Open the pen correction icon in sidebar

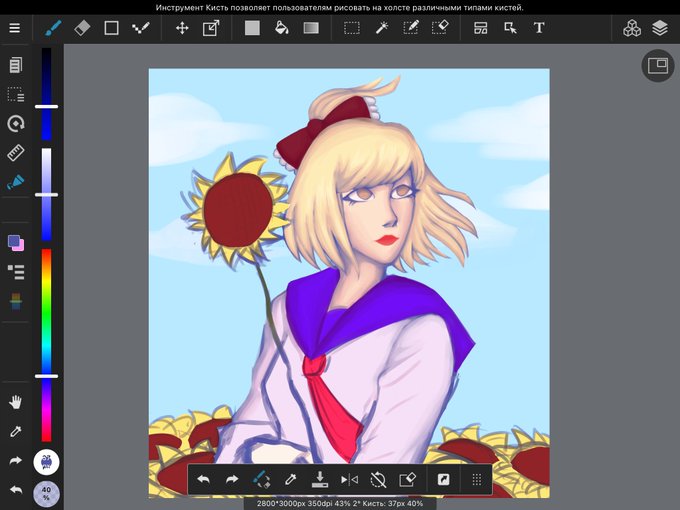click(x=16, y=182)
